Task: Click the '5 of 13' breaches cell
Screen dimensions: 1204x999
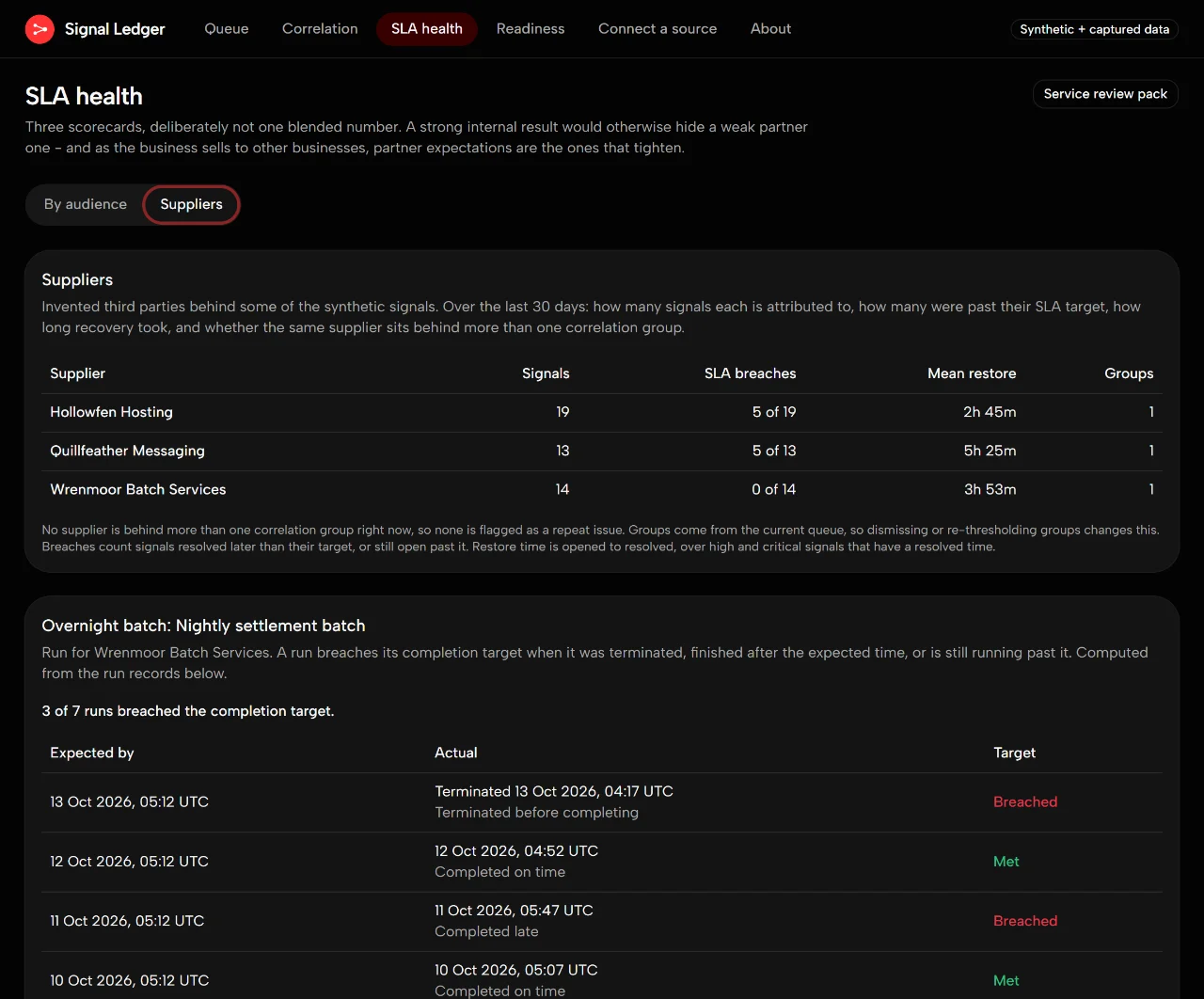Action: pyautogui.click(x=774, y=451)
